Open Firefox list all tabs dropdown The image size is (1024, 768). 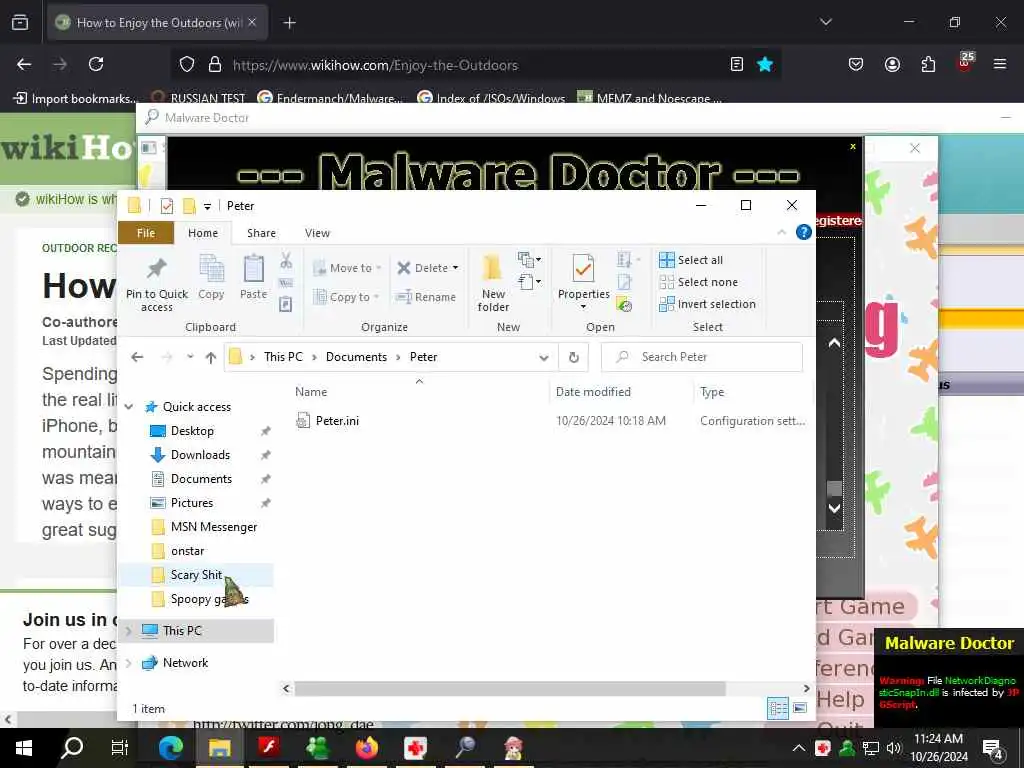tap(825, 22)
